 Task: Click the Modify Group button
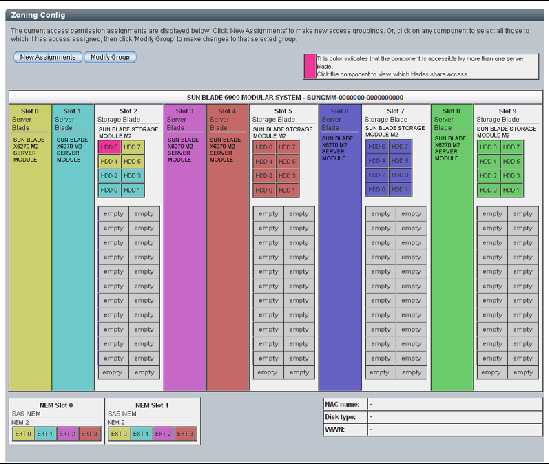point(110,57)
